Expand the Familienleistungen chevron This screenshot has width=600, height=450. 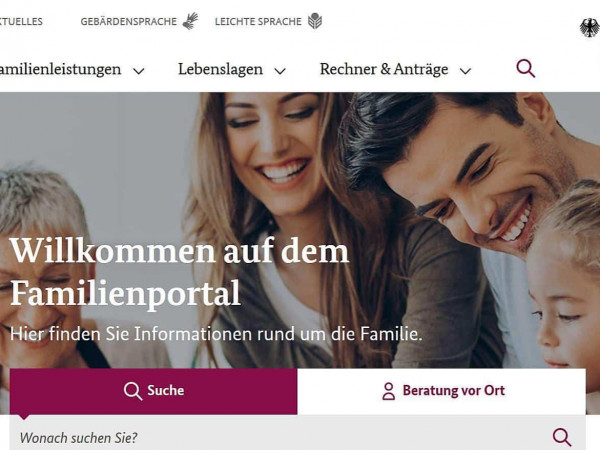pyautogui.click(x=139, y=71)
